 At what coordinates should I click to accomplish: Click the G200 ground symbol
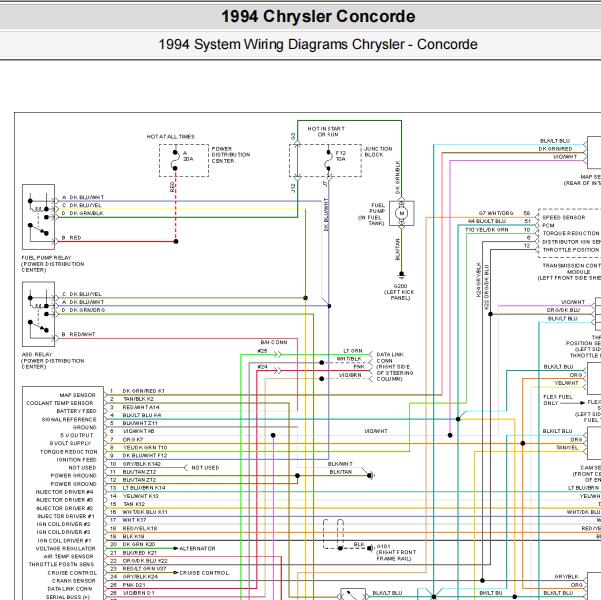coord(401,275)
